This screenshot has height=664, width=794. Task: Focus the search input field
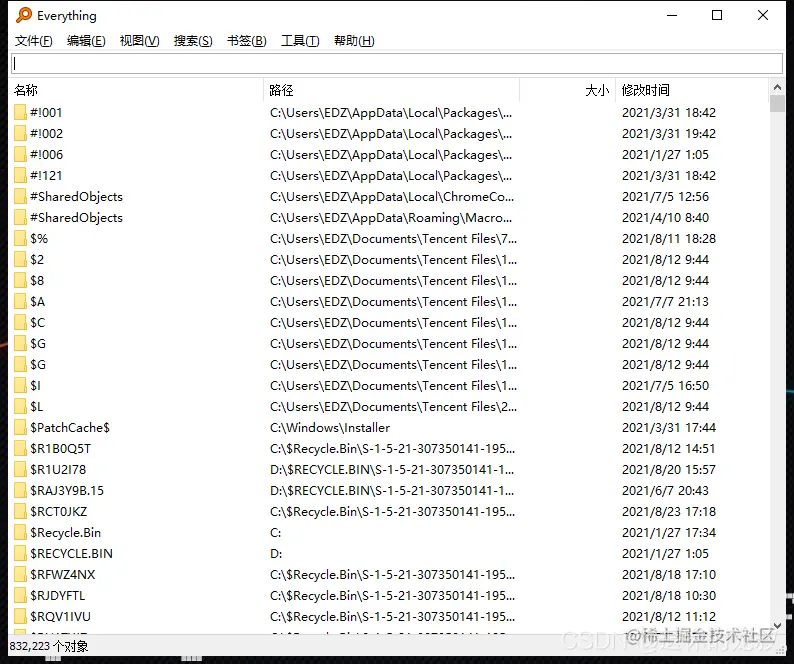coord(397,63)
